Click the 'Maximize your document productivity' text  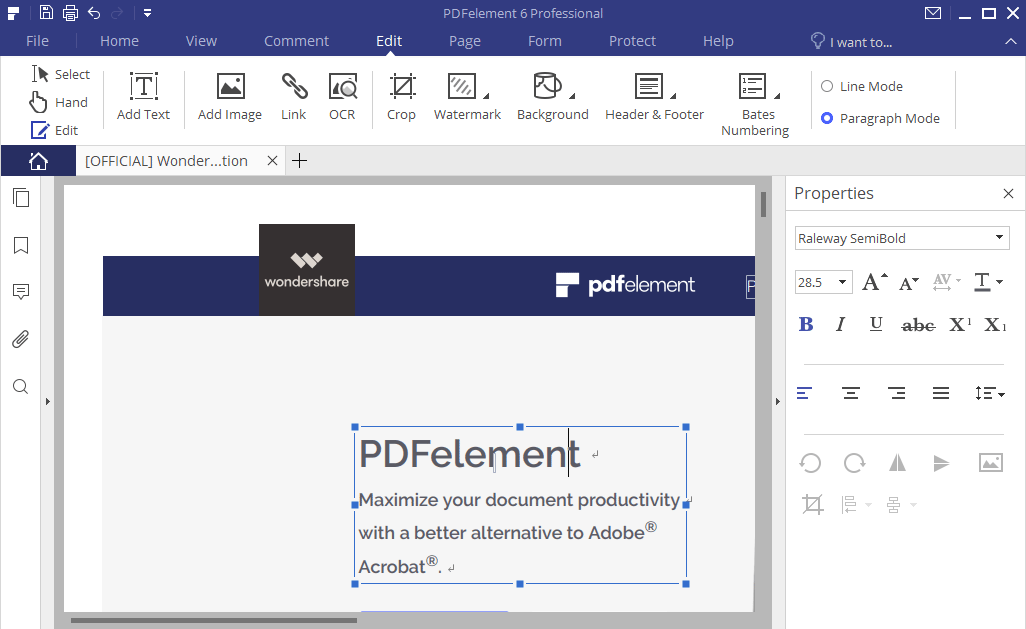(520, 500)
